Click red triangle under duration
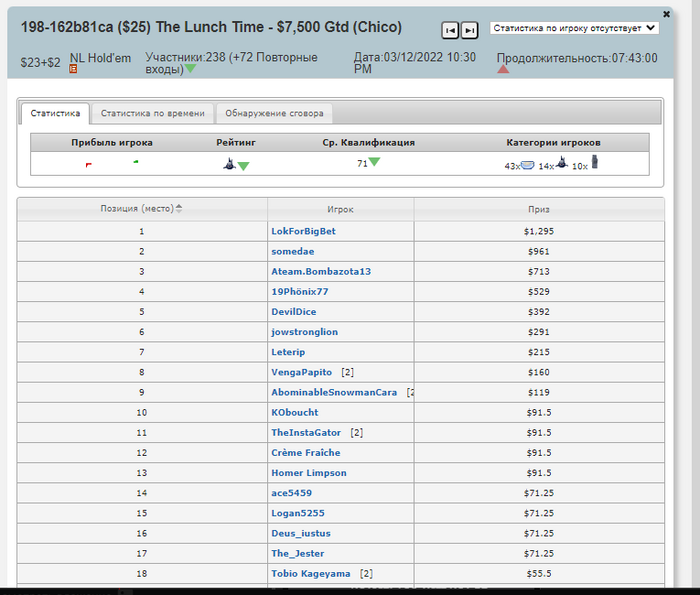This screenshot has width=700, height=595. click(503, 69)
